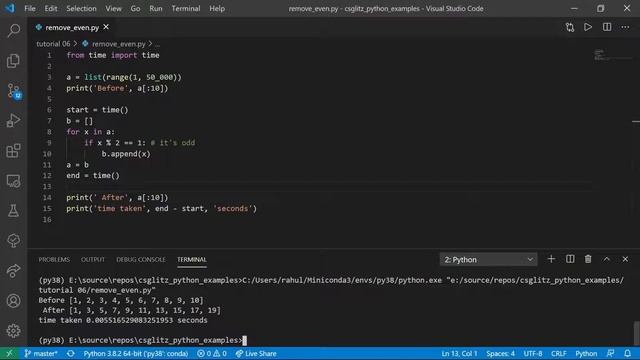Screen dimensions: 640x360
Task: Open the View menu
Action: click(x=113, y=9)
